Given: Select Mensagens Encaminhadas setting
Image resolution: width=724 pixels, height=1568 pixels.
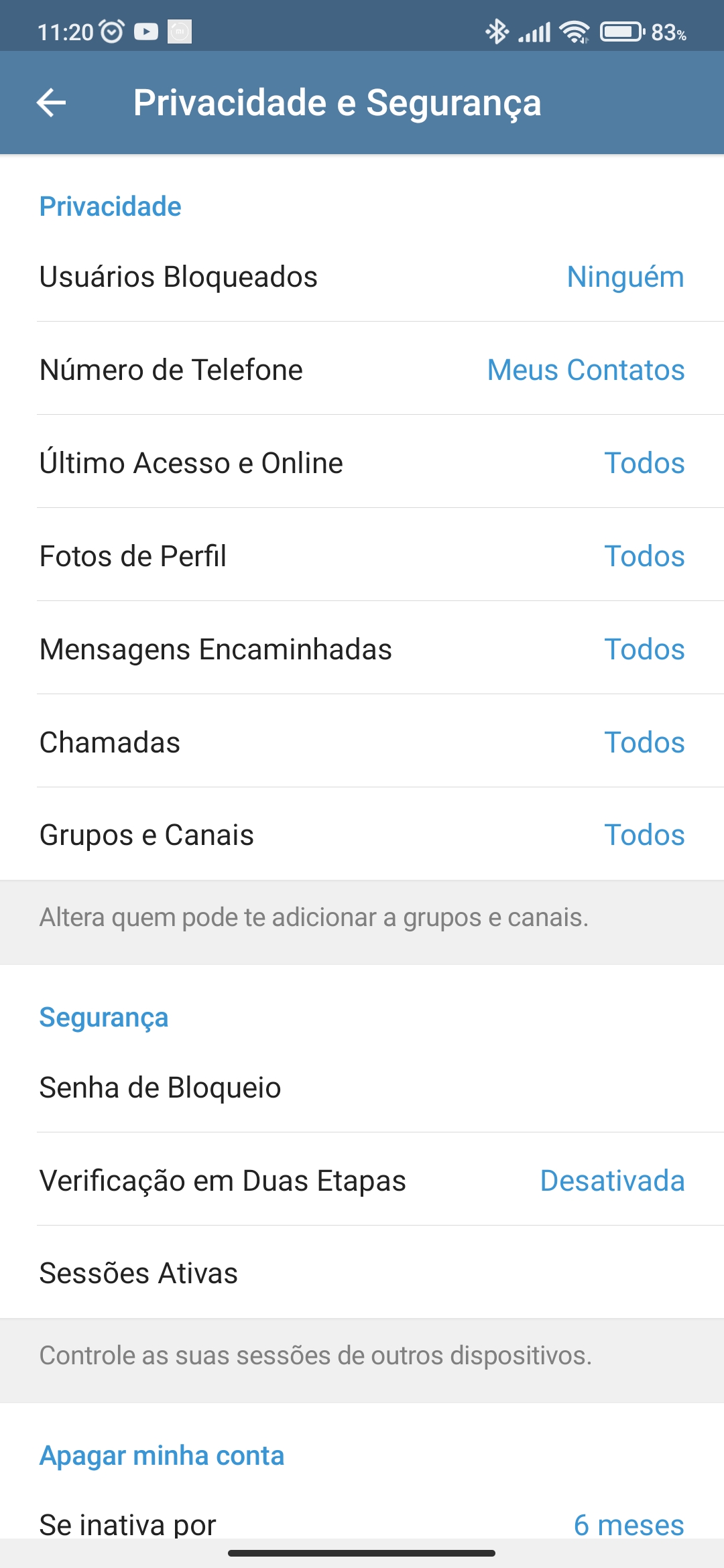Looking at the screenshot, I should (362, 649).
